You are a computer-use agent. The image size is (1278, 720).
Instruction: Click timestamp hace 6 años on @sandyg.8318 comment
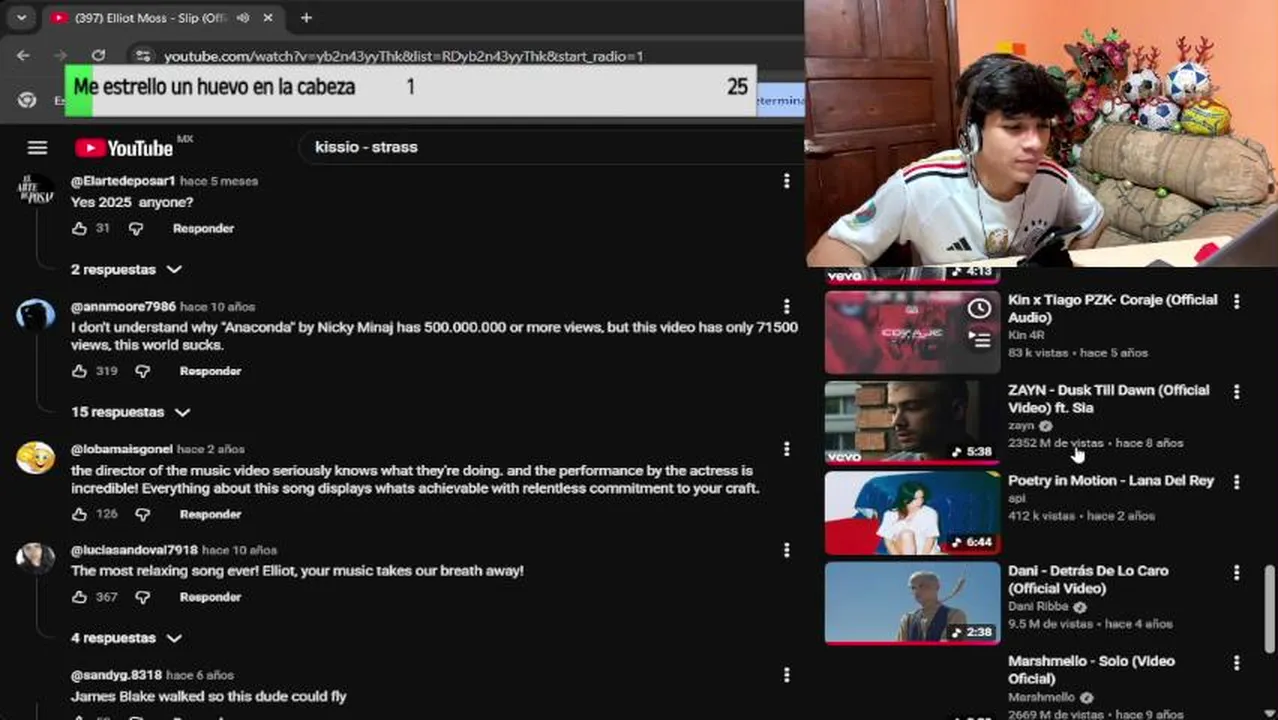[200, 675]
